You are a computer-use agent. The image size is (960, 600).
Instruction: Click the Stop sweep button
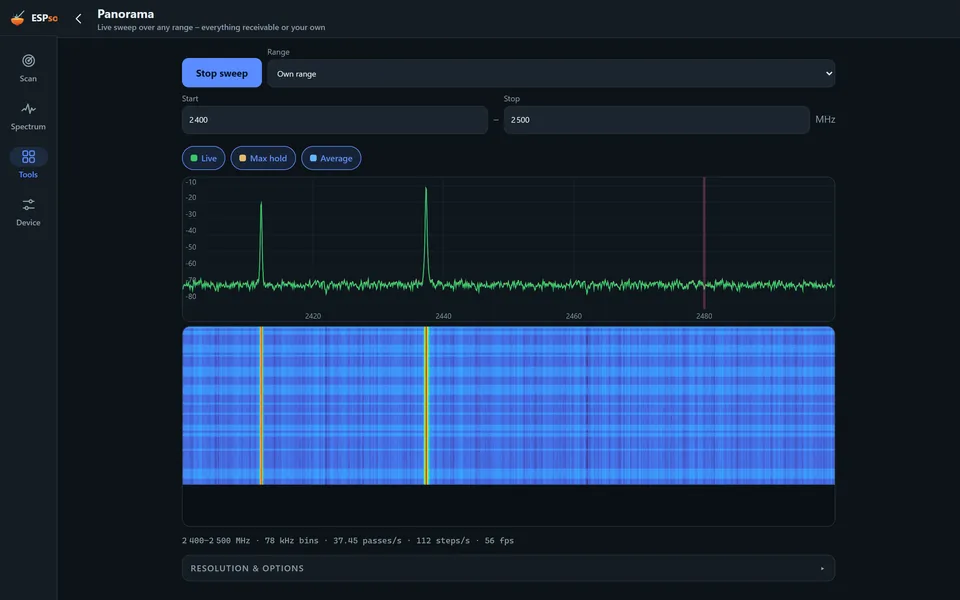click(222, 73)
